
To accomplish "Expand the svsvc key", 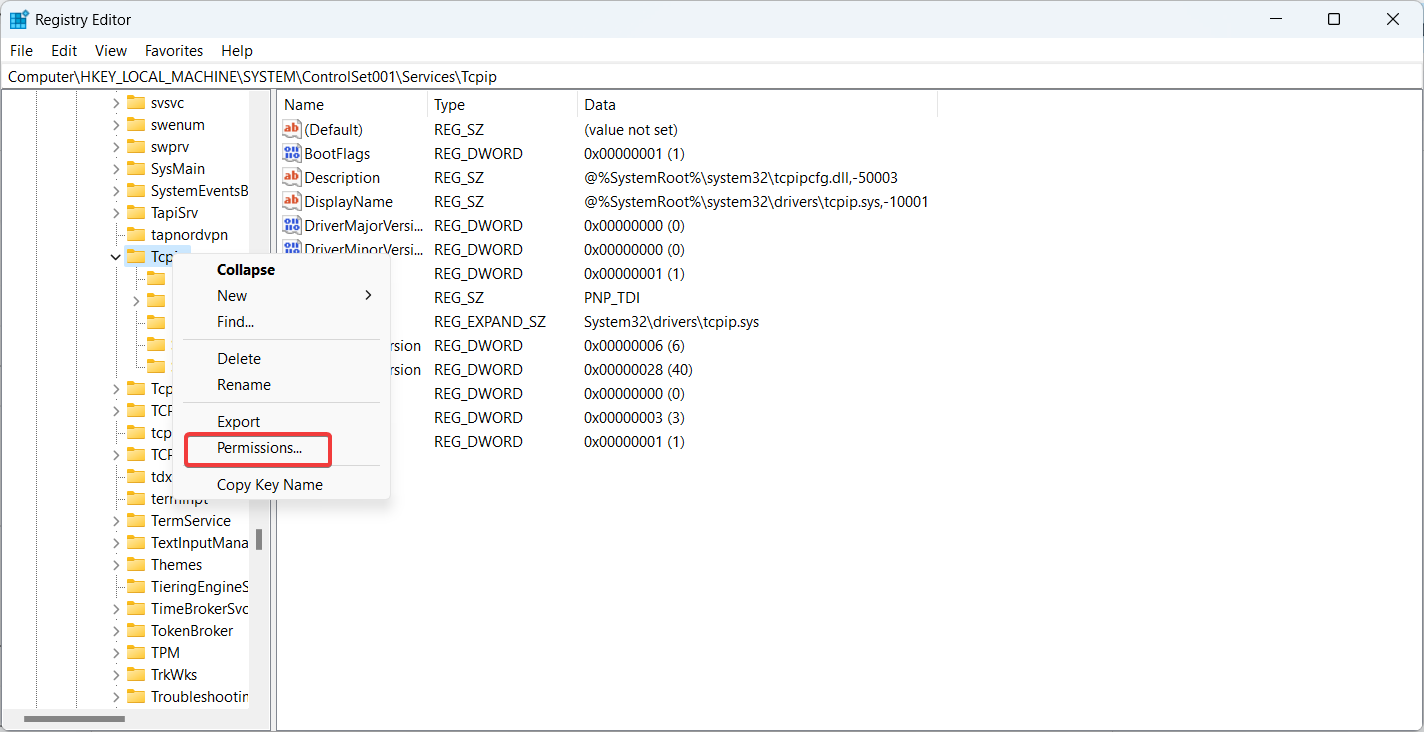I will pyautogui.click(x=115, y=103).
